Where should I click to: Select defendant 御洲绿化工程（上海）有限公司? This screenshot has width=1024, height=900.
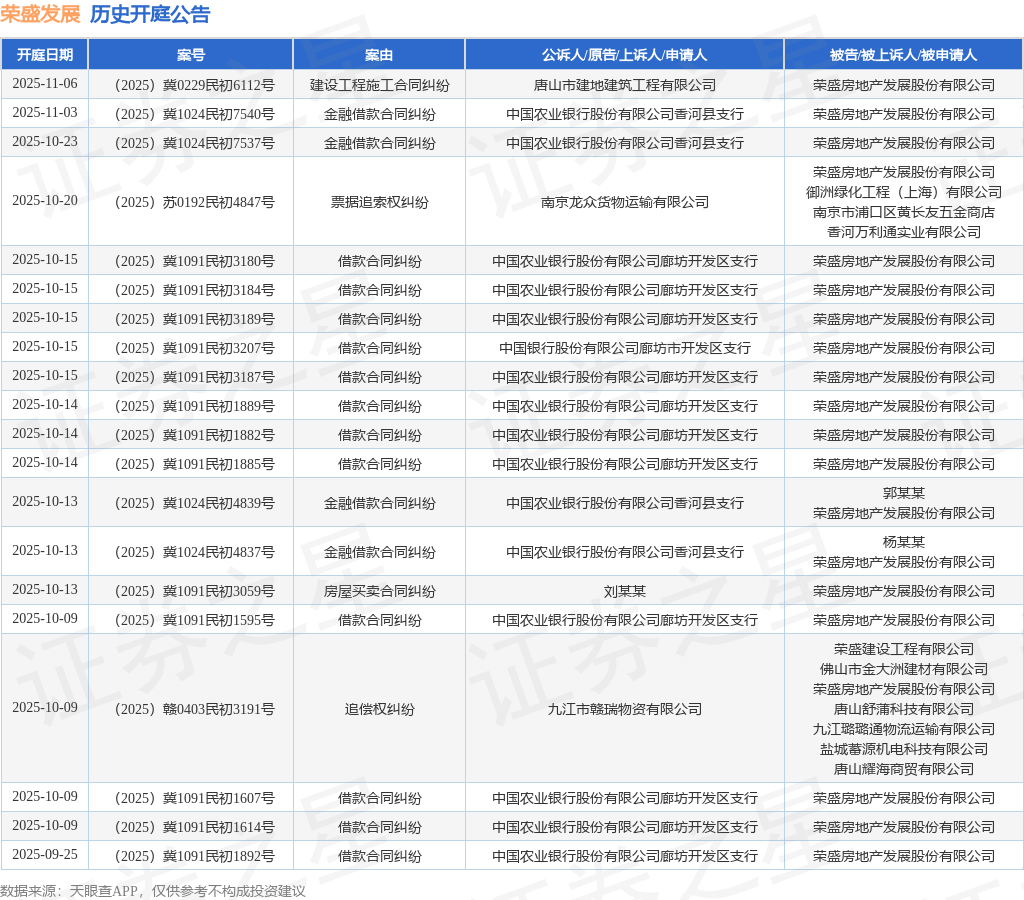click(903, 192)
